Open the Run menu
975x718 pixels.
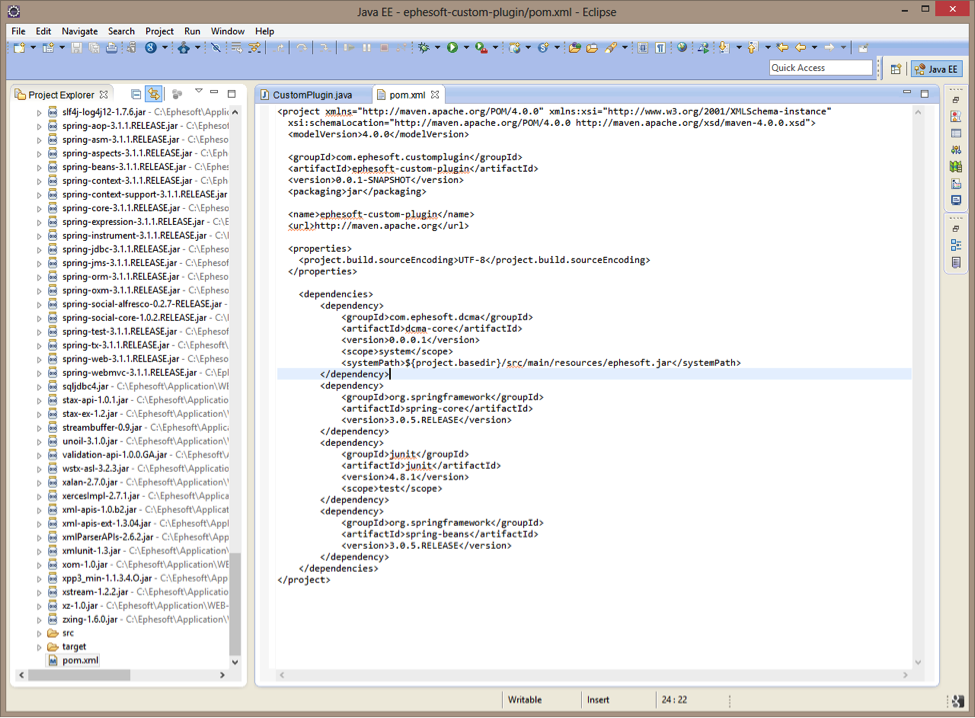(x=192, y=31)
